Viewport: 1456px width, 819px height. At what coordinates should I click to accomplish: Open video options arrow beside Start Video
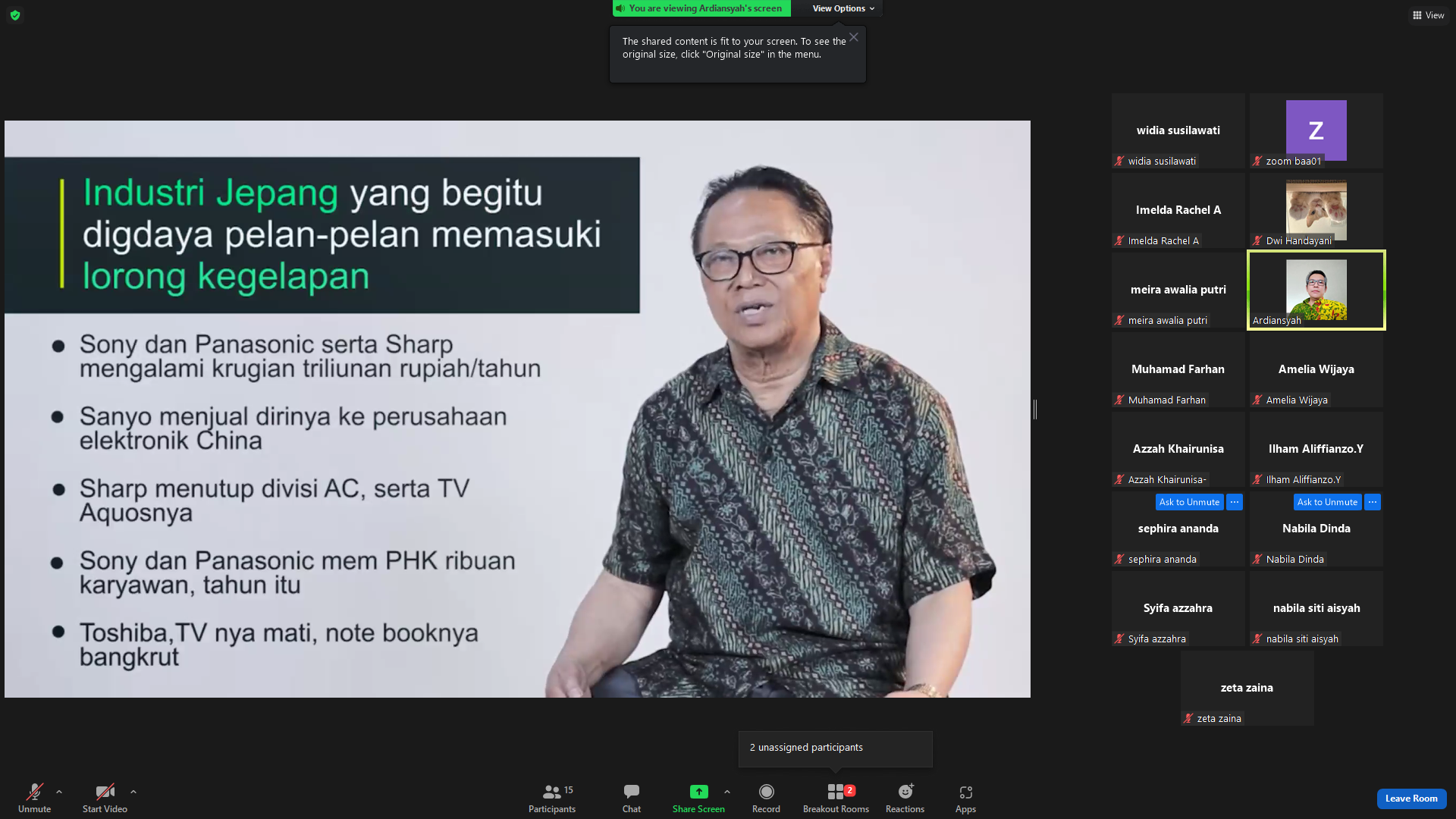click(133, 792)
